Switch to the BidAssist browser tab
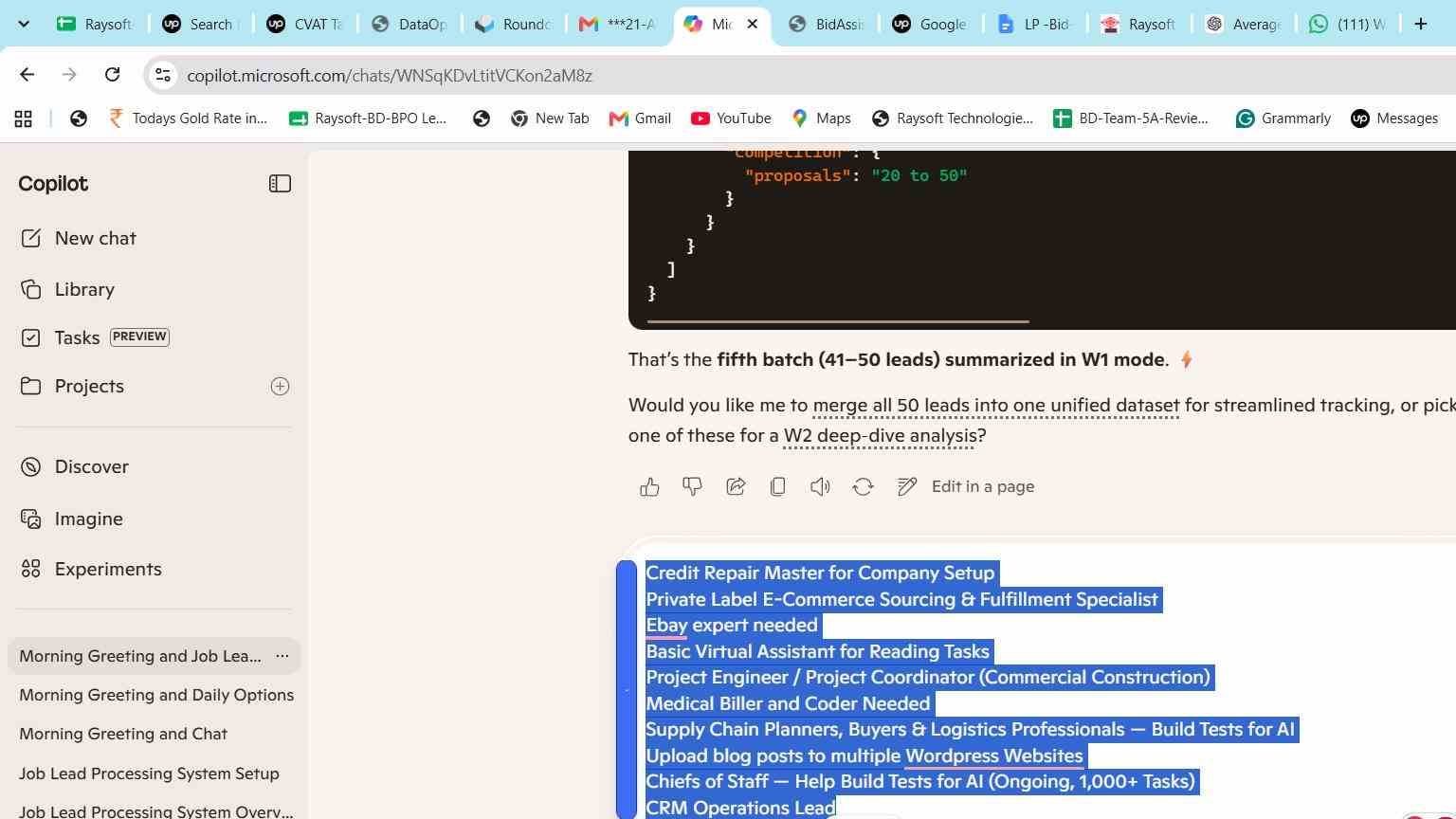This screenshot has height=819, width=1456. click(827, 25)
